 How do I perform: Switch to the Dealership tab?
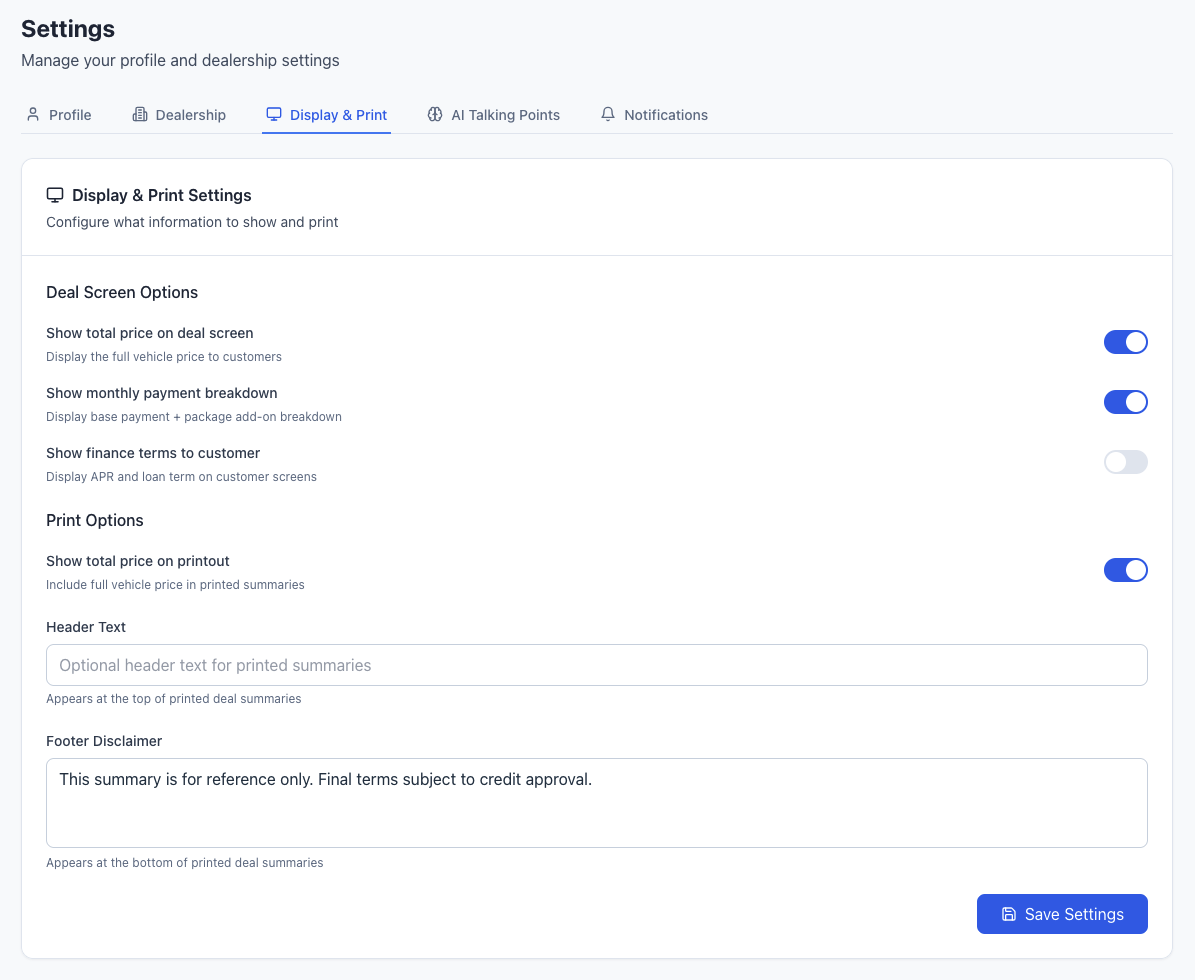pos(190,115)
